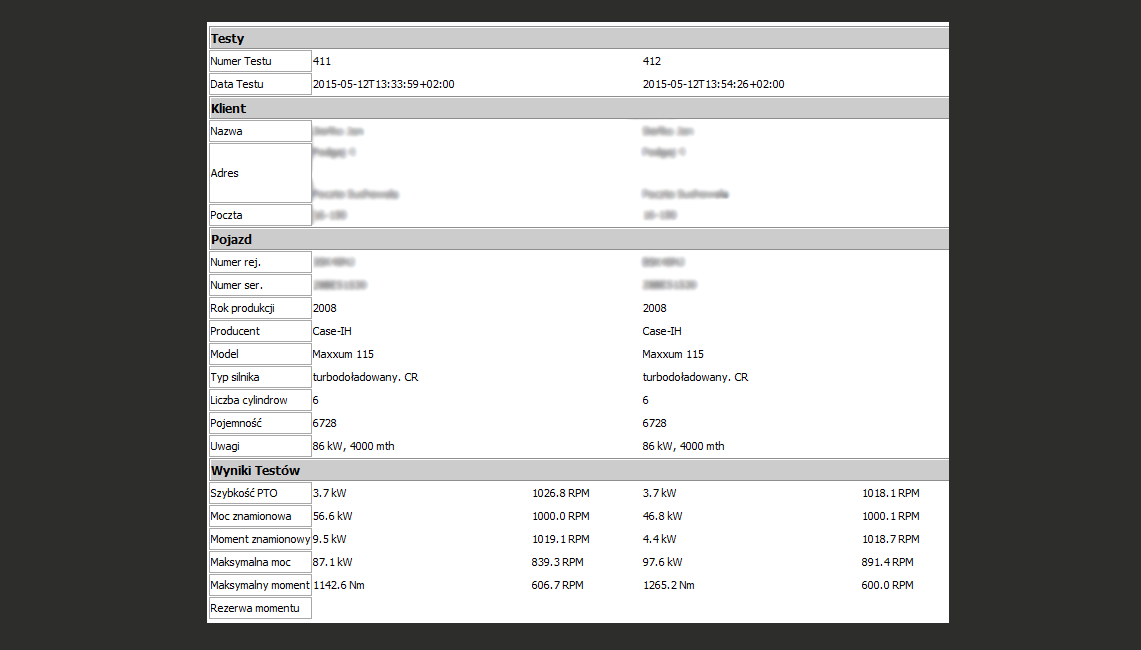Click date 2015-05-12T13:54:26+02:00
The height and width of the screenshot is (650, 1141).
pyautogui.click(x=713, y=84)
